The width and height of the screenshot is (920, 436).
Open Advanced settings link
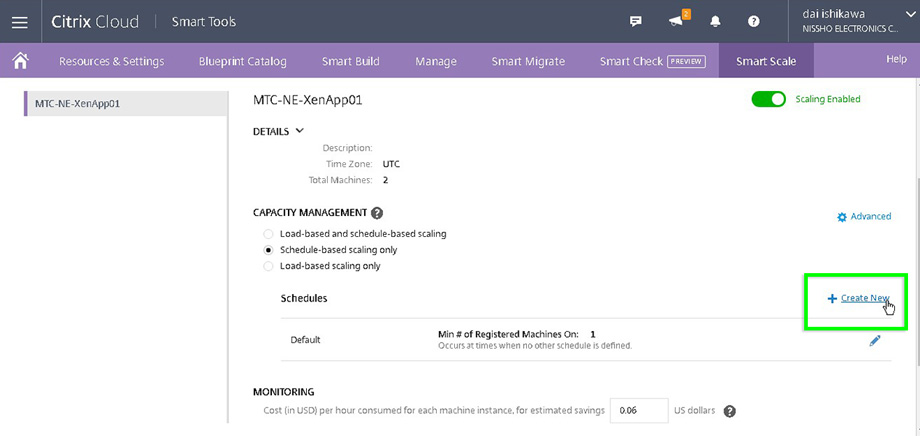click(864, 216)
